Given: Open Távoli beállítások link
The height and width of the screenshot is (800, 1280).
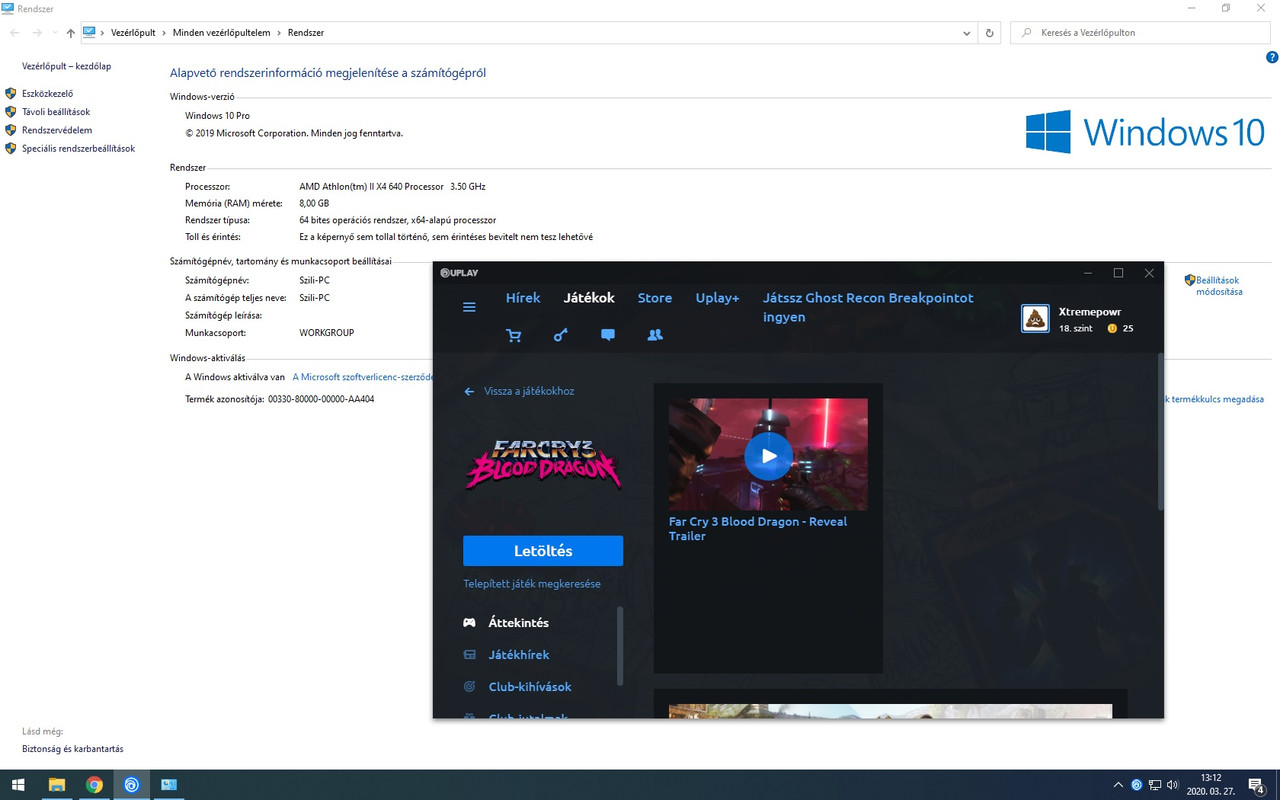Looking at the screenshot, I should click(56, 112).
